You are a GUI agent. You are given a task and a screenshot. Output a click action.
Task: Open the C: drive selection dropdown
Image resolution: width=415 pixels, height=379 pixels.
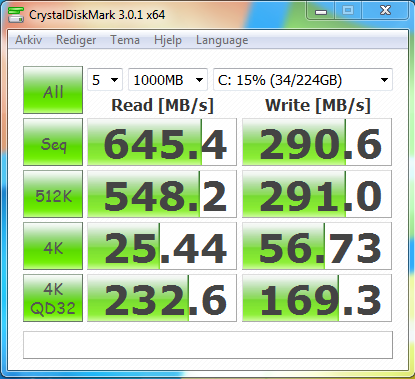click(x=303, y=80)
